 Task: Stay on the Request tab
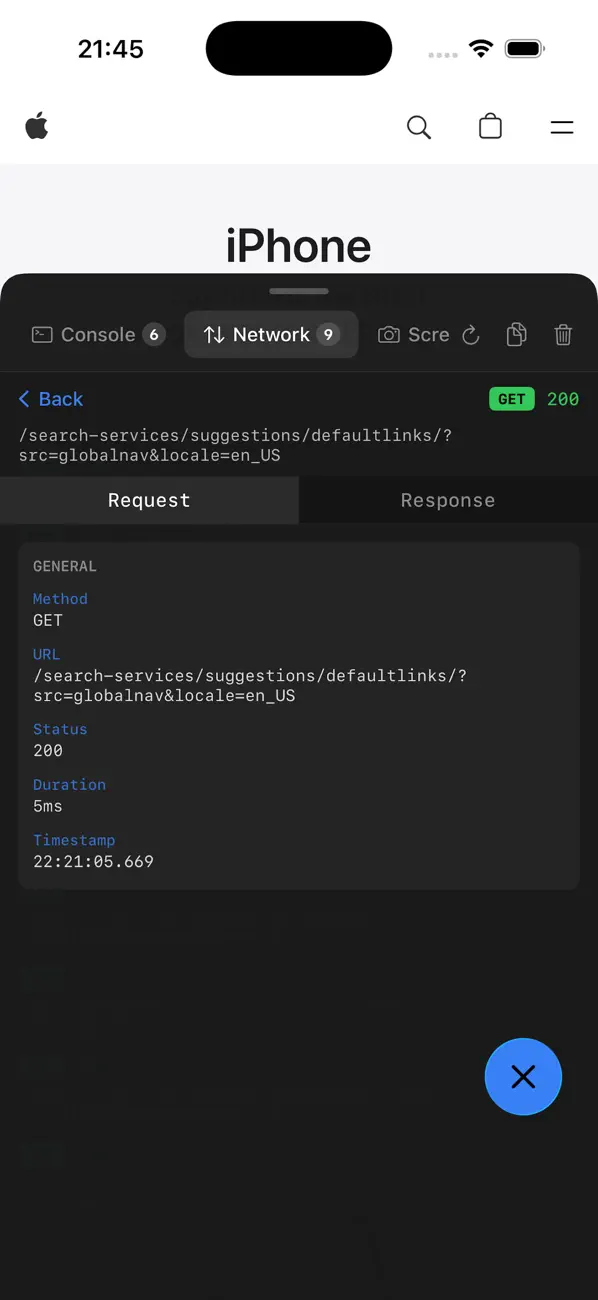pyautogui.click(x=148, y=500)
